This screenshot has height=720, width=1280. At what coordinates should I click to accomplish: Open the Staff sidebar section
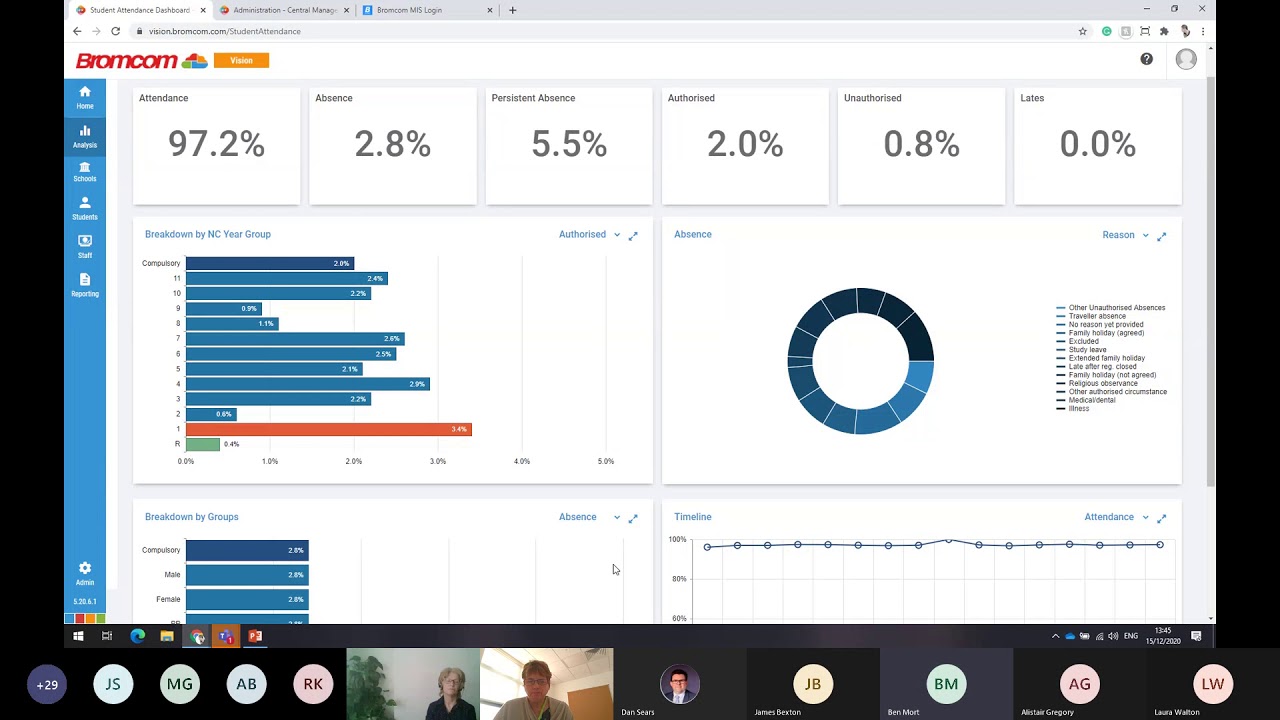85,247
